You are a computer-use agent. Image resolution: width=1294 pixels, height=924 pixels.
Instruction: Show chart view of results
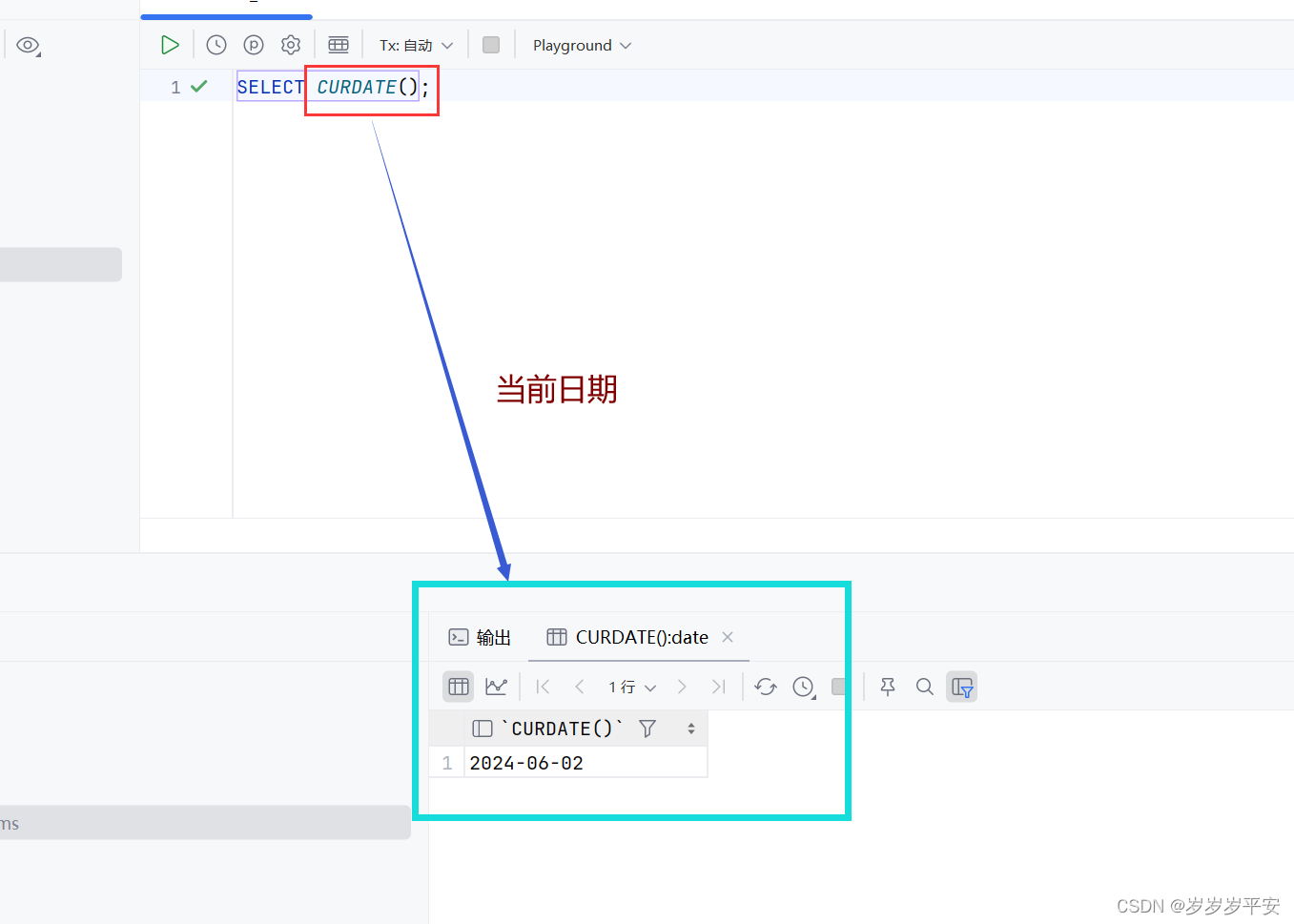coord(496,687)
